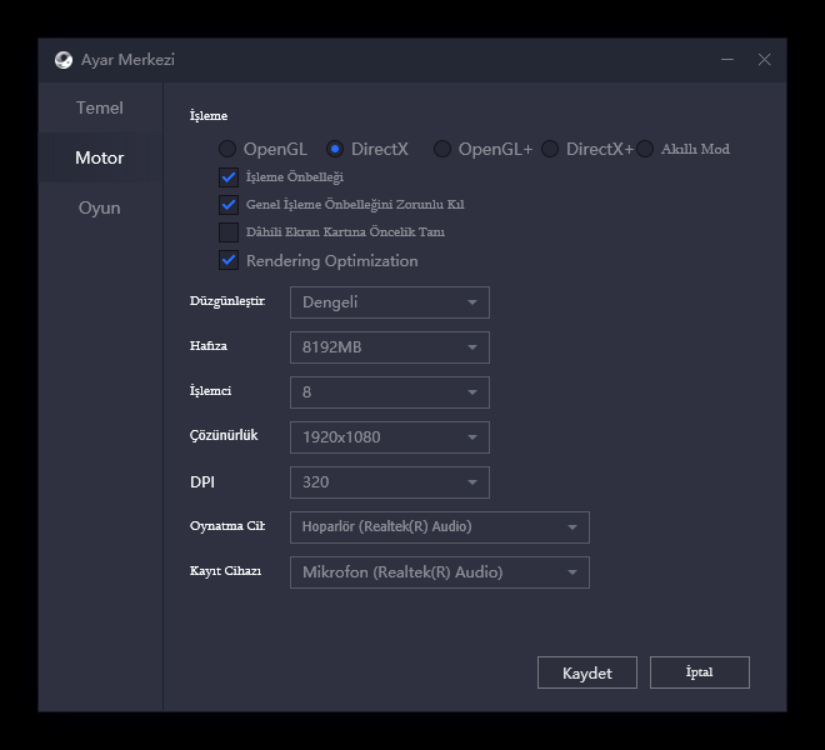Click the Çözünürlük label
The height and width of the screenshot is (750, 825).
[x=224, y=436]
